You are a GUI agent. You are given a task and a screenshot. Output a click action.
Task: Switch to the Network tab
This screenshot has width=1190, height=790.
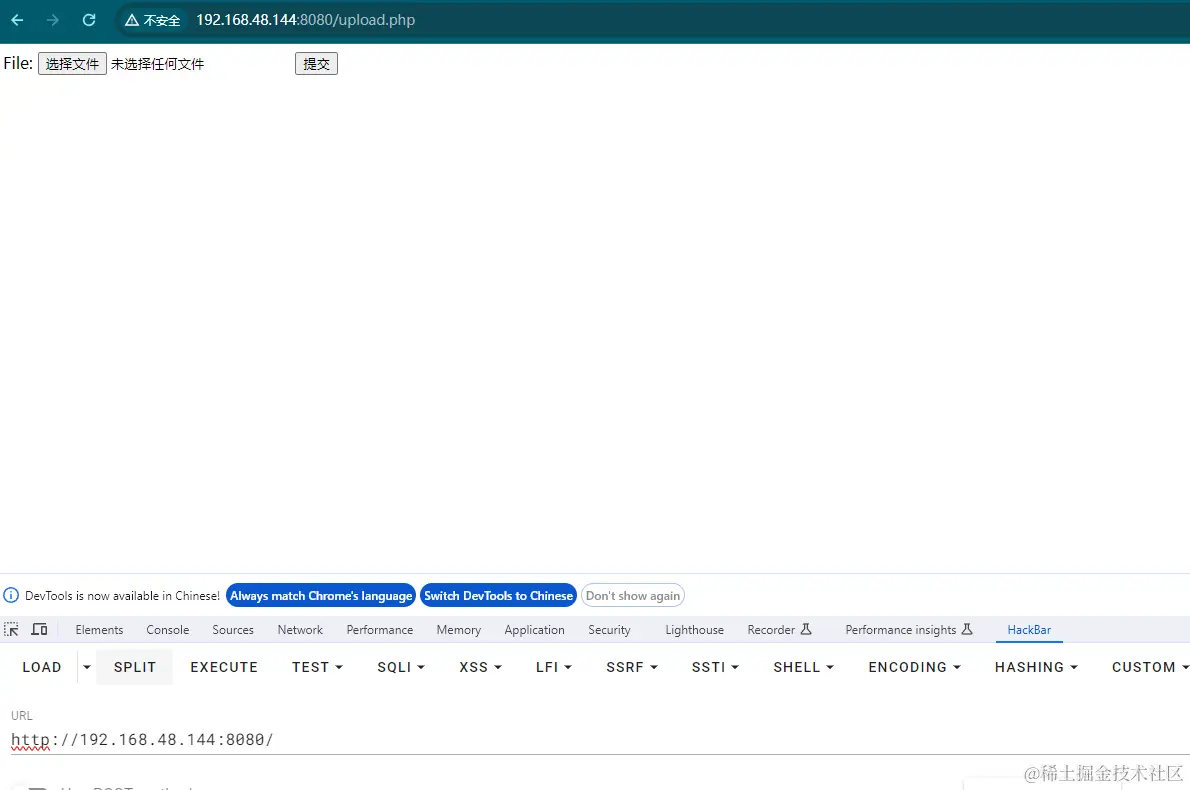[301, 630]
